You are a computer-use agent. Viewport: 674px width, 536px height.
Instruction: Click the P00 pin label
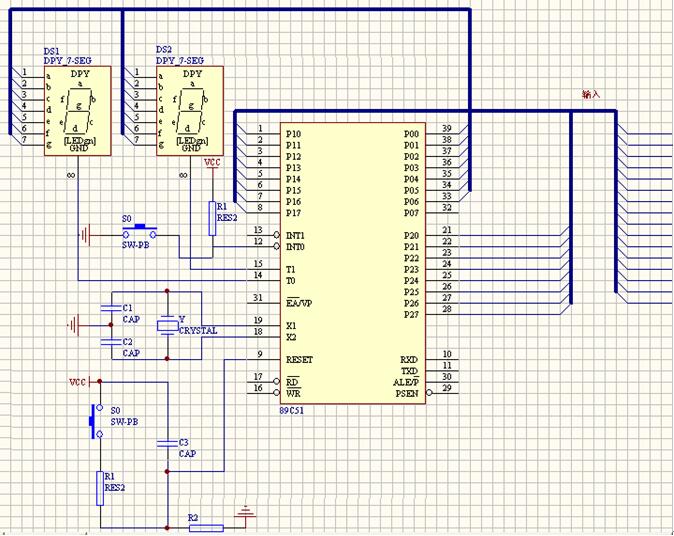(411, 134)
